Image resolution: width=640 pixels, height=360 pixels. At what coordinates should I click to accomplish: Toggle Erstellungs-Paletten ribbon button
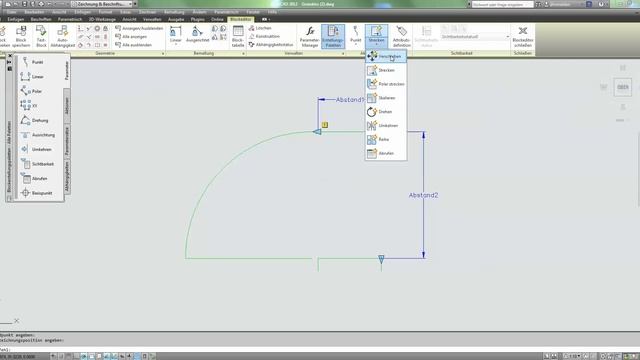(333, 36)
